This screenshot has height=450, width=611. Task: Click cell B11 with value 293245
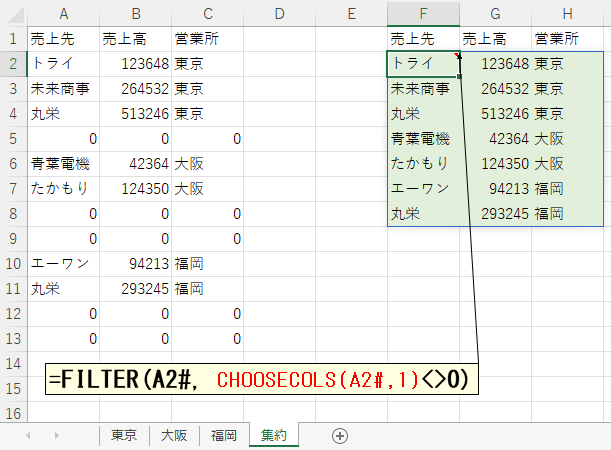tap(136, 289)
